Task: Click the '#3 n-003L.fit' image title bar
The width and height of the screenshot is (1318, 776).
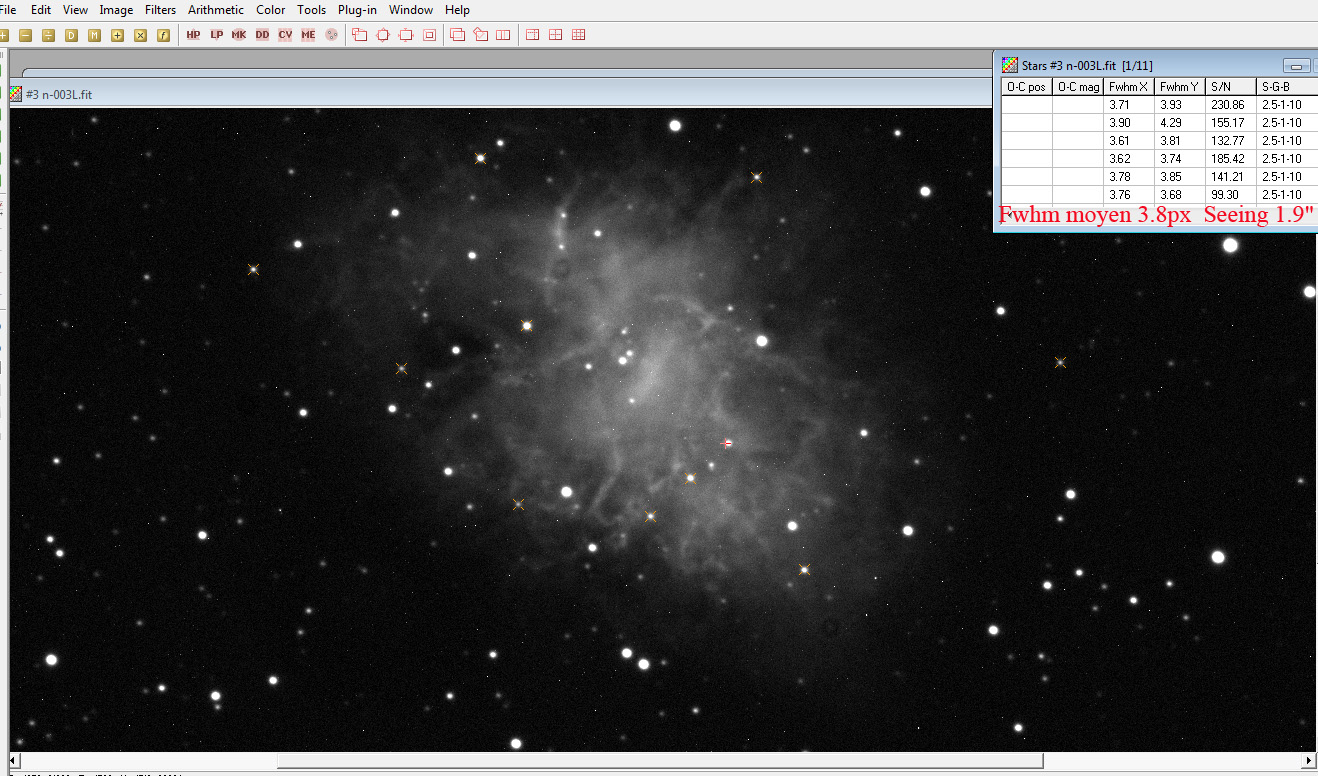Action: (500, 94)
